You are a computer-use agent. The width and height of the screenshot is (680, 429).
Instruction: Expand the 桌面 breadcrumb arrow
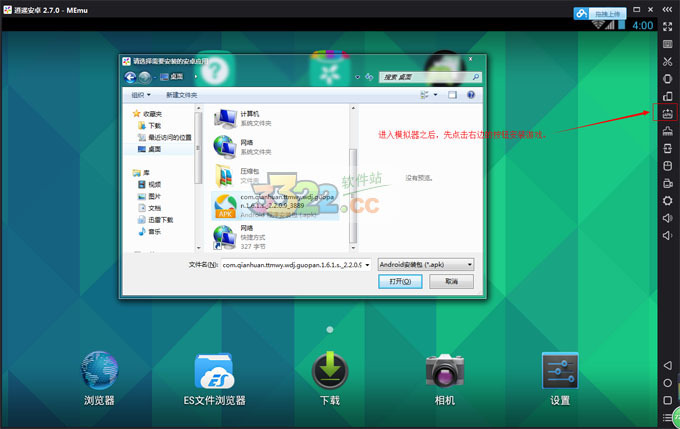[196, 76]
